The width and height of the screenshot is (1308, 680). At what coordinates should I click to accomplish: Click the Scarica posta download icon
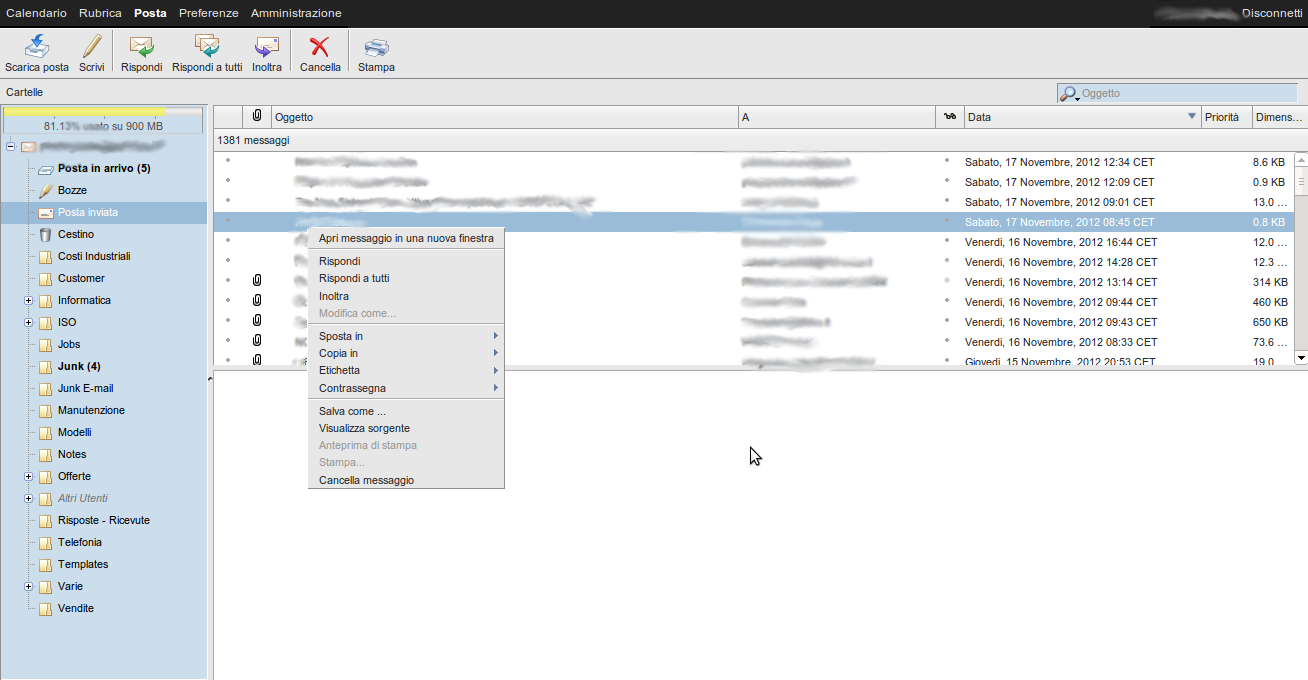point(37,46)
